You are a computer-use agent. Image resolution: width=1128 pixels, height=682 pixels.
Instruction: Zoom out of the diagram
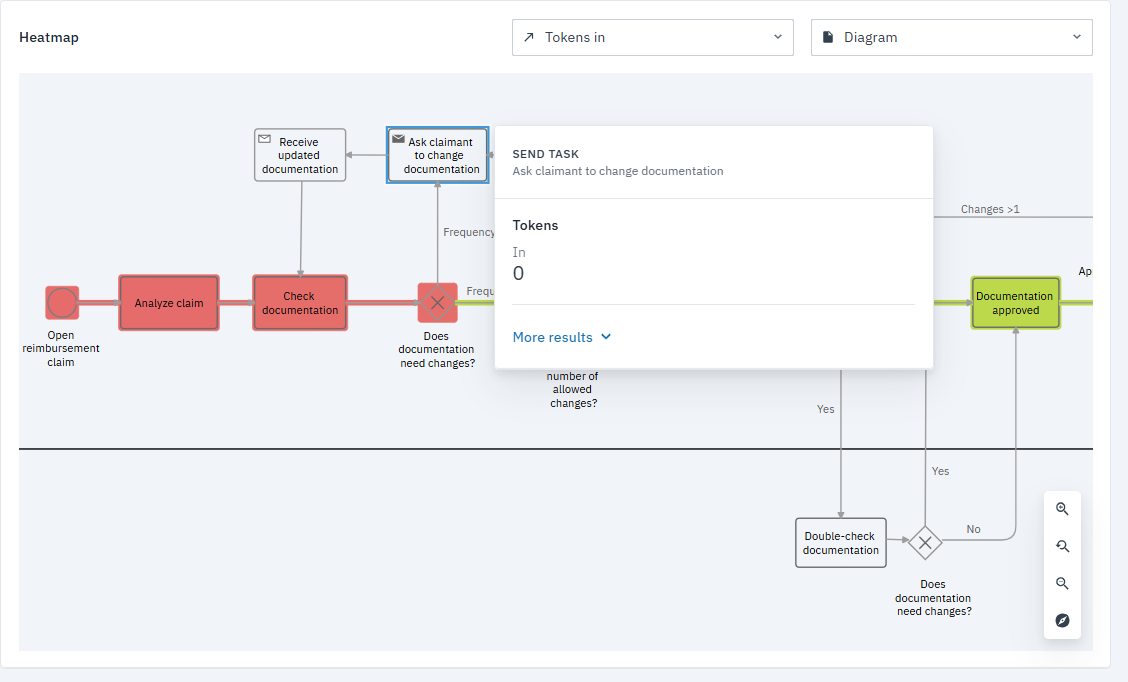click(x=1062, y=584)
